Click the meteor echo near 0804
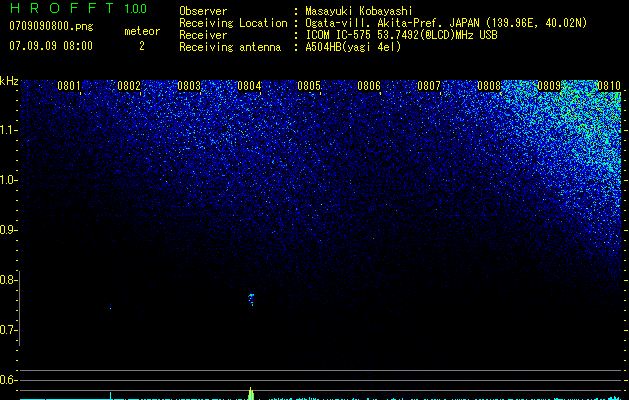 tap(251, 298)
